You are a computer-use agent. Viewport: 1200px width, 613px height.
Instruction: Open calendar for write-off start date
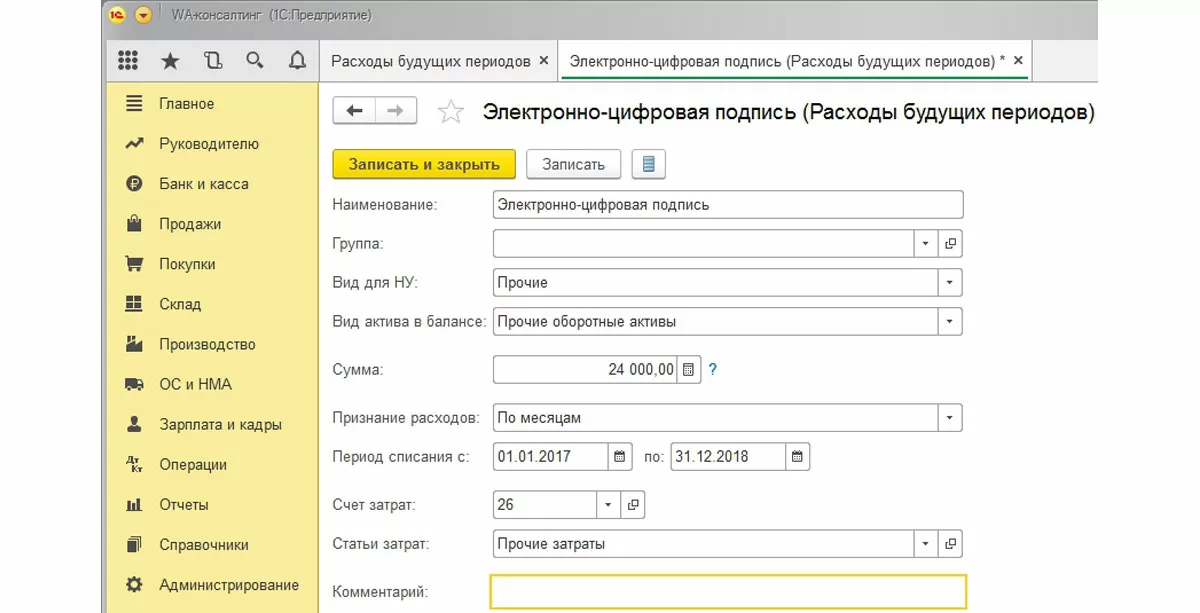[620, 457]
